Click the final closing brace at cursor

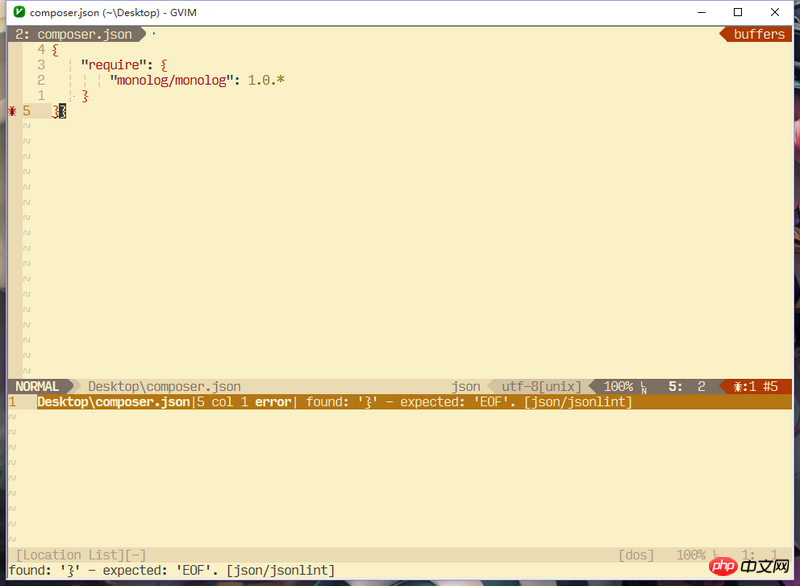click(62, 111)
